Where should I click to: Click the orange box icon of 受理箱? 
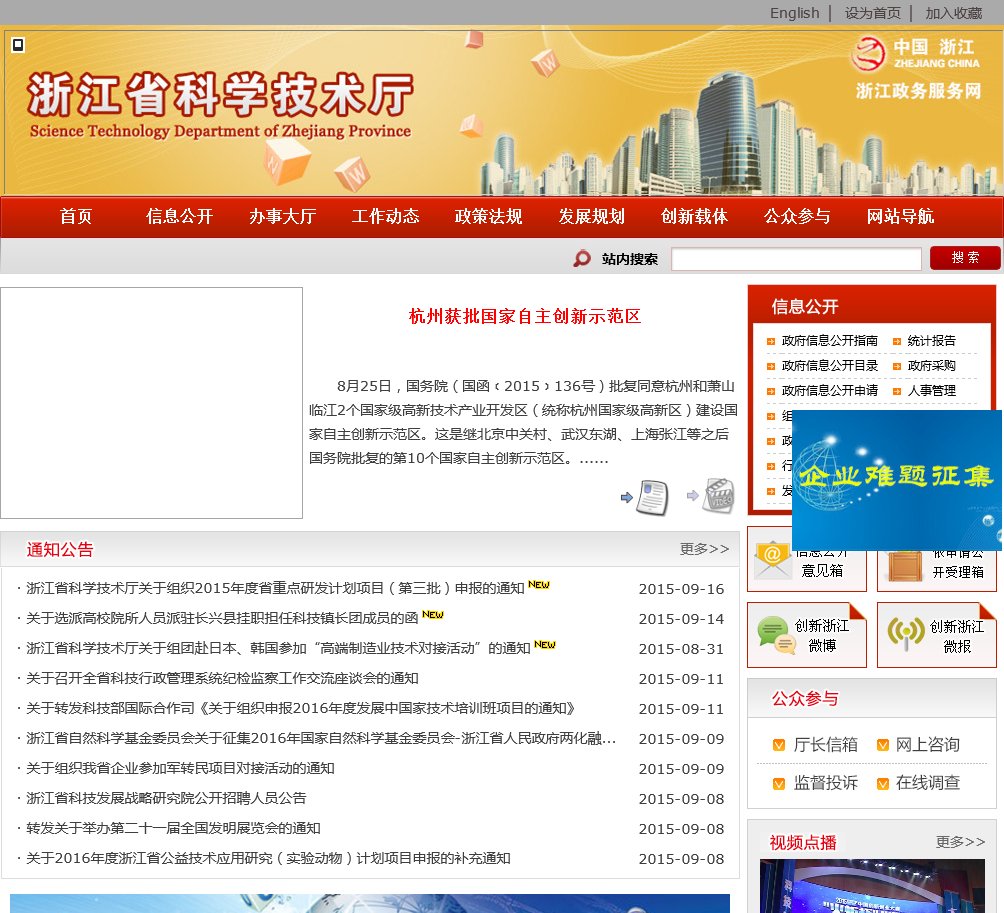904,565
